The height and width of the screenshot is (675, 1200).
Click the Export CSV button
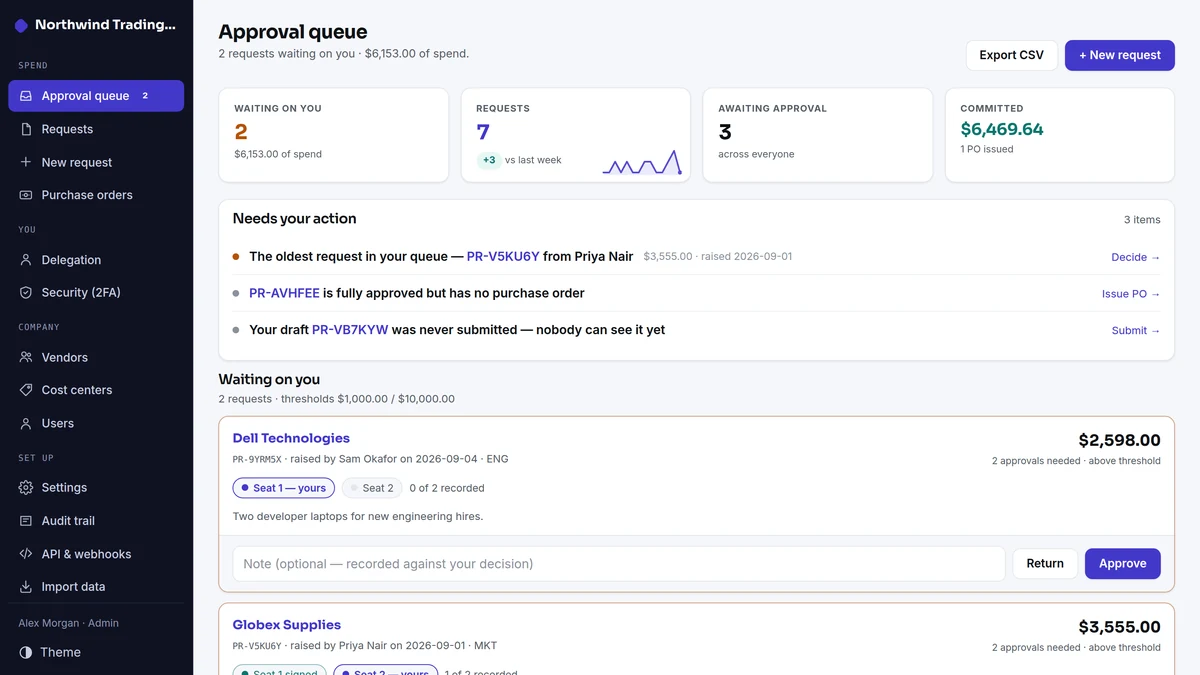coord(1011,55)
